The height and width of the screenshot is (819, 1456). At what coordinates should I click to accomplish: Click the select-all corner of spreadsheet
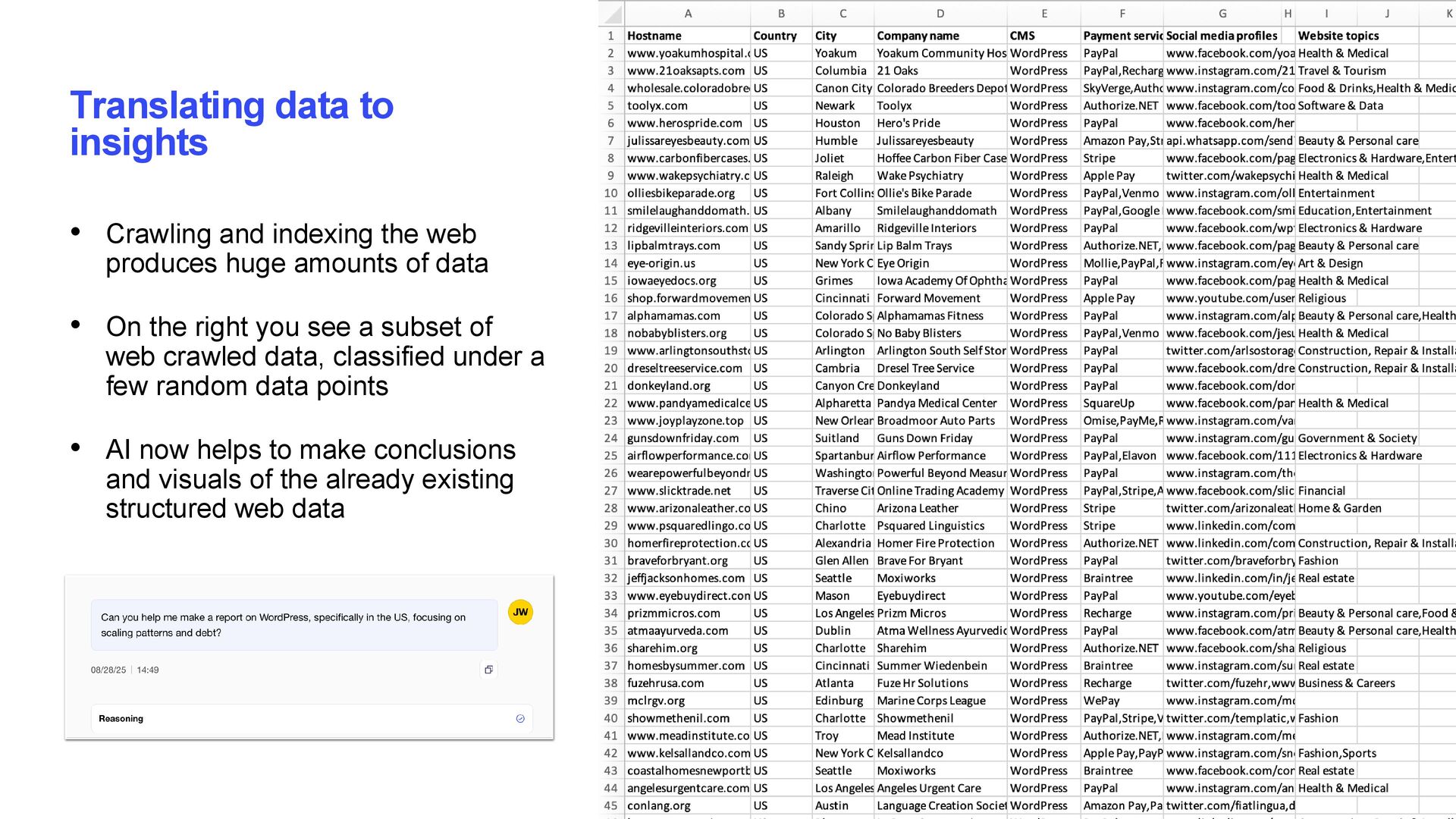point(613,14)
